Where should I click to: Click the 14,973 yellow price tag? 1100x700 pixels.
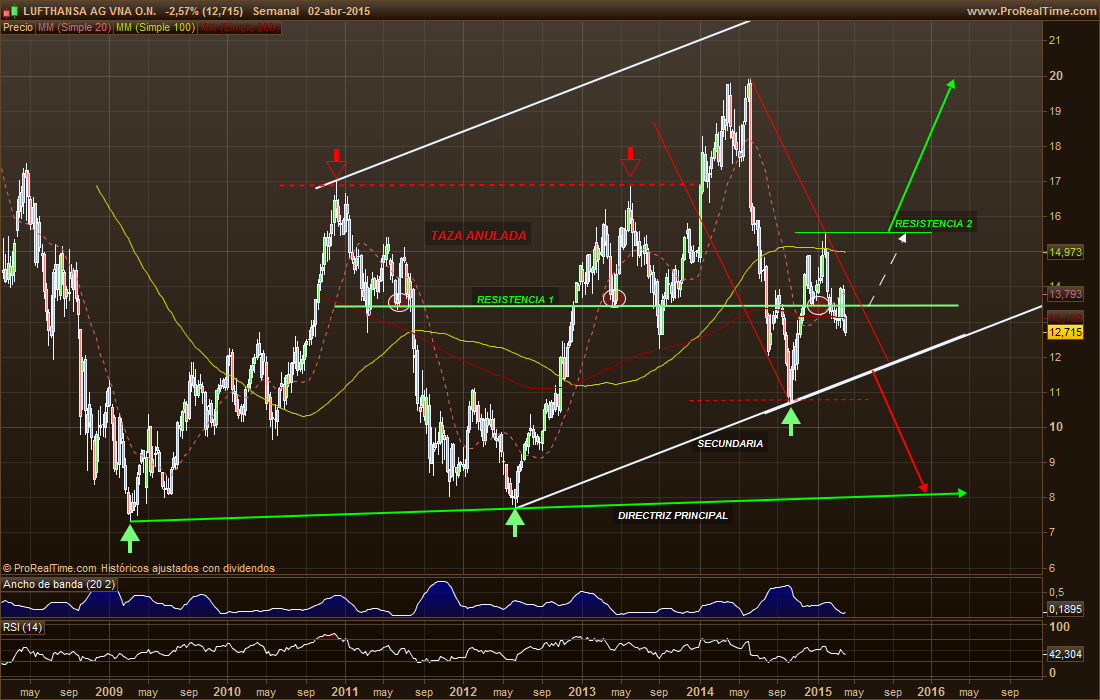[1065, 252]
